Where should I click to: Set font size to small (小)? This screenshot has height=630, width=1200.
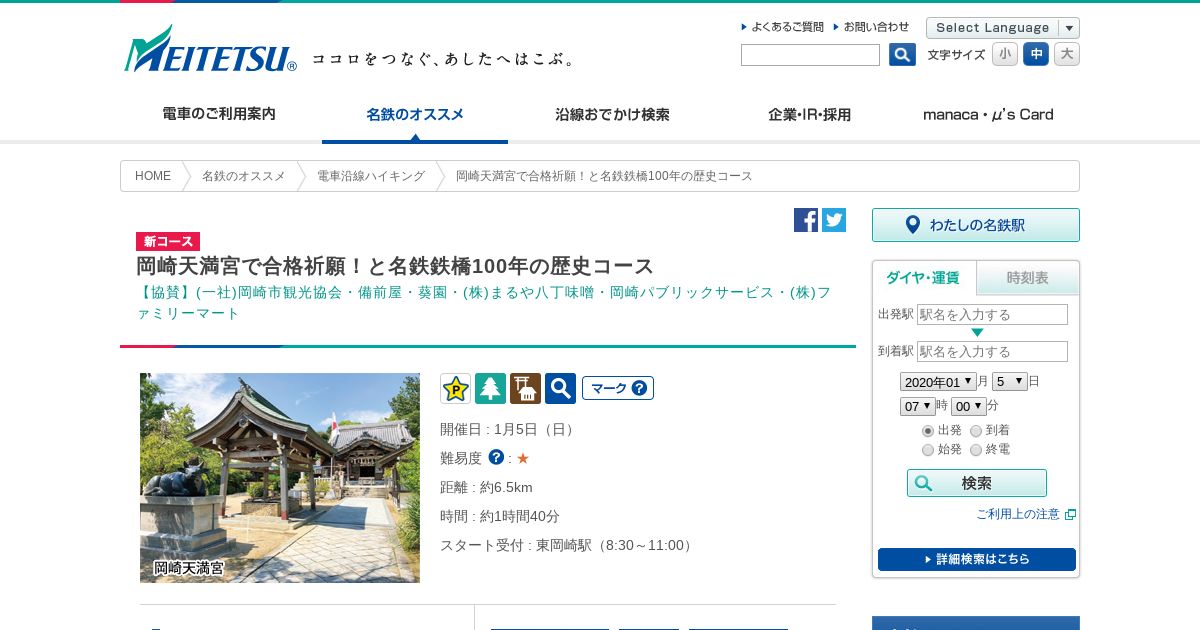[1005, 54]
